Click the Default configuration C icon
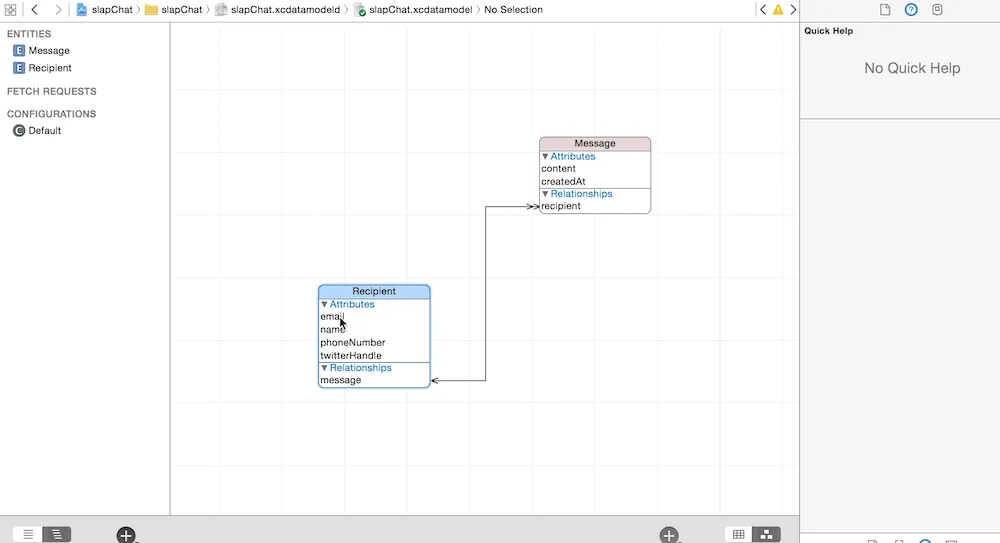The height and width of the screenshot is (543, 1000). click(19, 130)
